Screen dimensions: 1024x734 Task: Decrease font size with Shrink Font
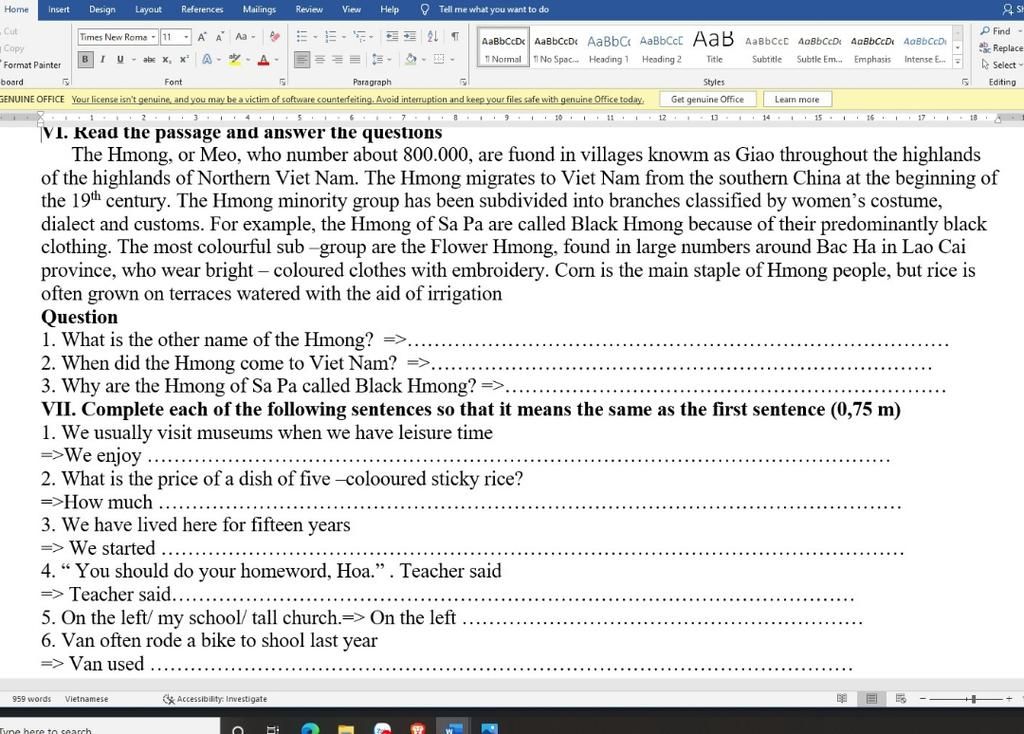click(219, 37)
